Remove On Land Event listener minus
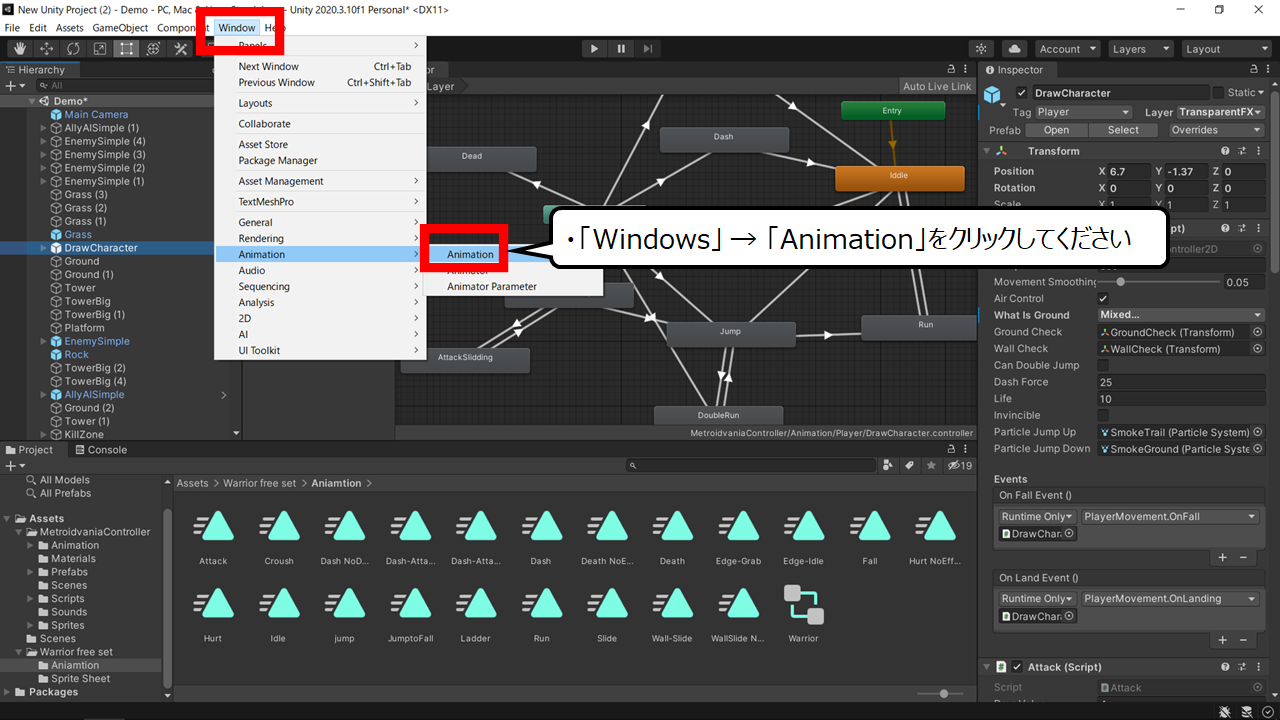 (1243, 639)
